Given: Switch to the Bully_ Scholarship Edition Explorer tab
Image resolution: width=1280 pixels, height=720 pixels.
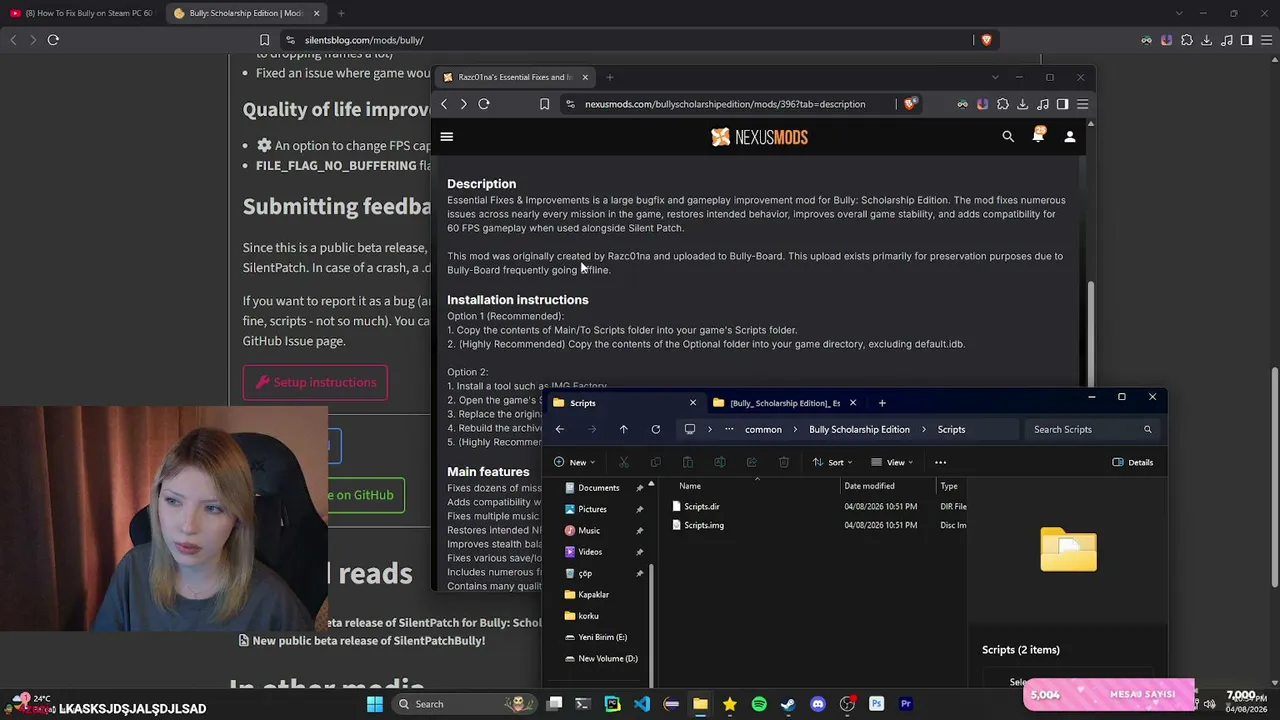Looking at the screenshot, I should [x=785, y=403].
